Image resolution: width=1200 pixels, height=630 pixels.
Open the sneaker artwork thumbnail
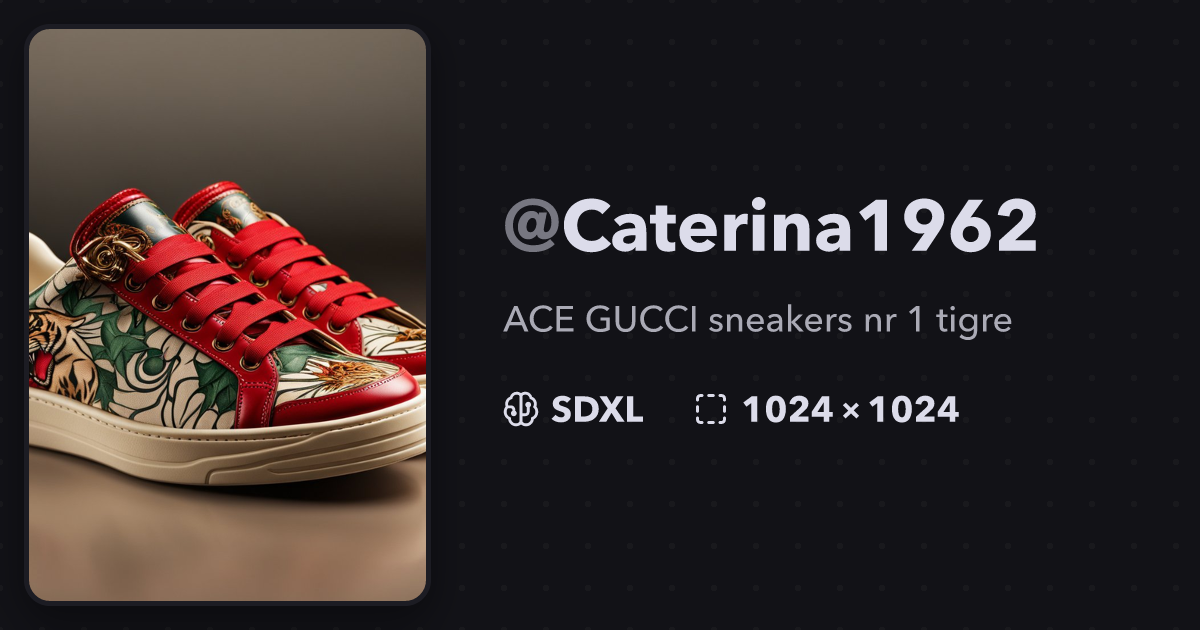click(x=228, y=315)
